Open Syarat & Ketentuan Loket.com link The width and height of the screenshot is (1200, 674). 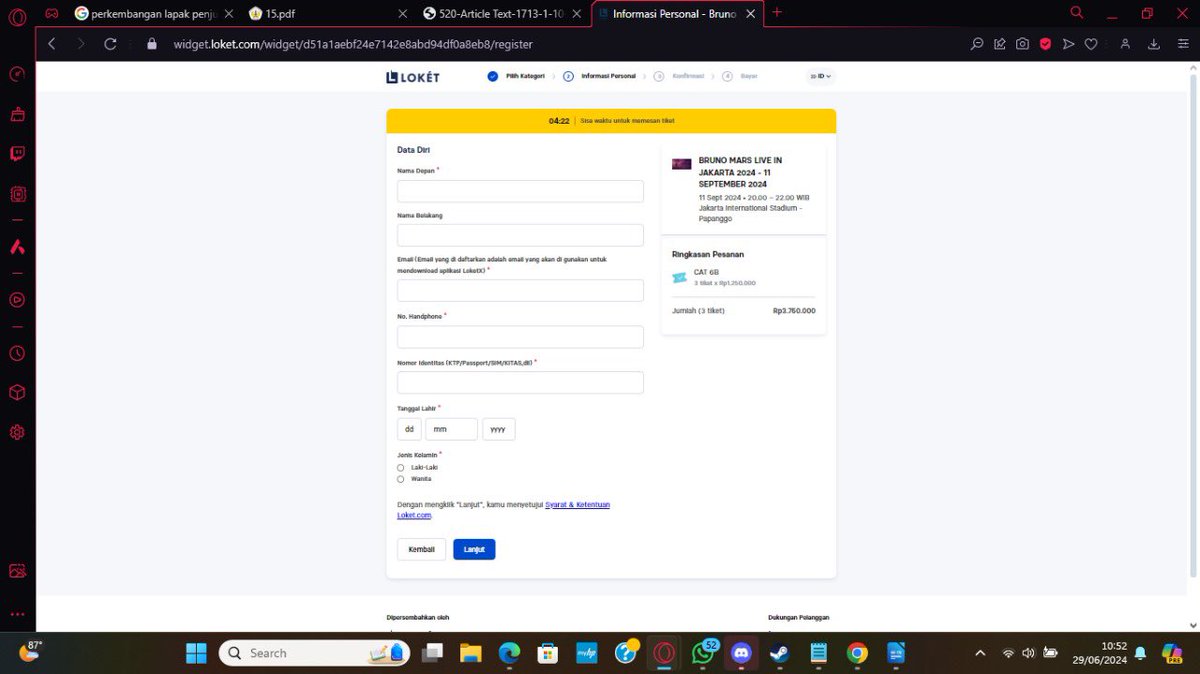pyautogui.click(x=577, y=505)
